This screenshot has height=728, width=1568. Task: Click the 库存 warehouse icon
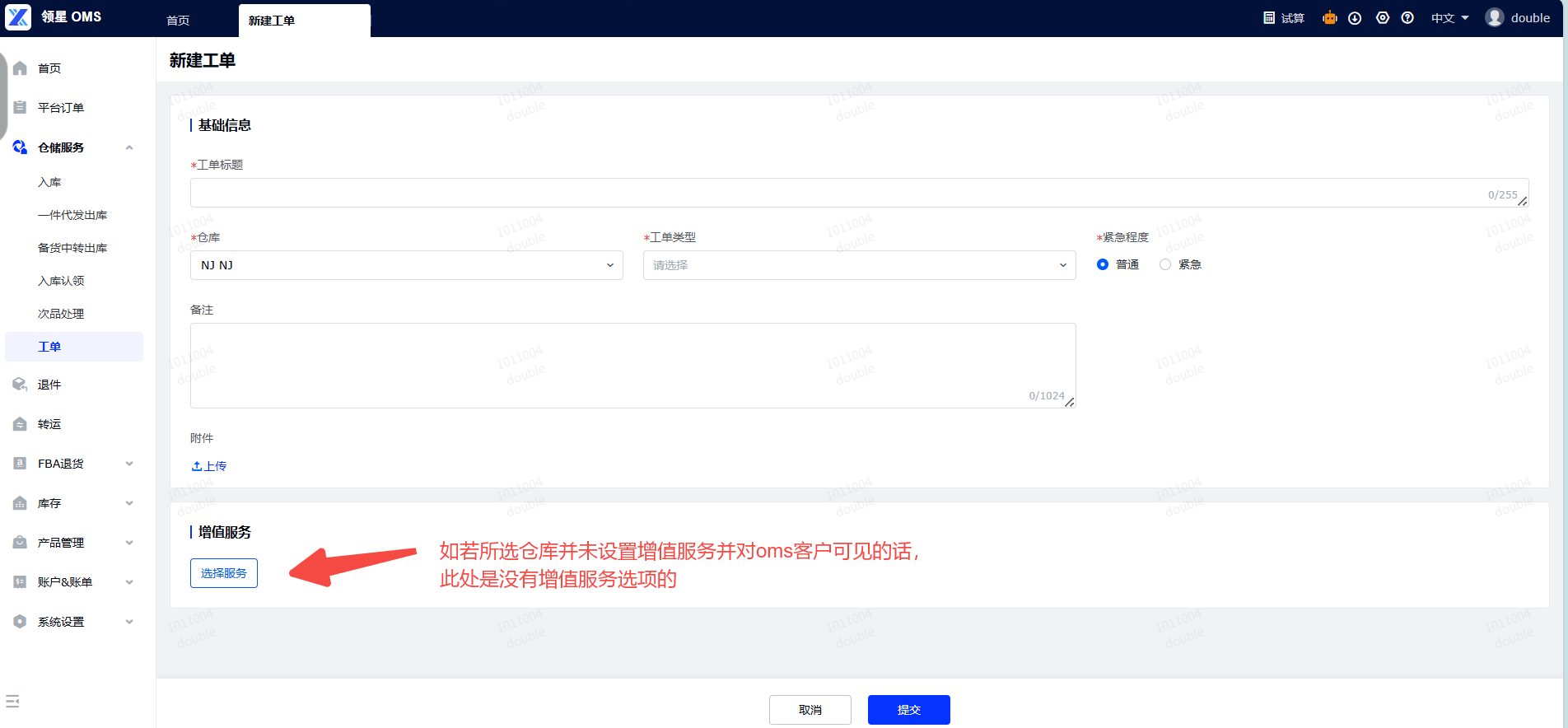coord(21,503)
